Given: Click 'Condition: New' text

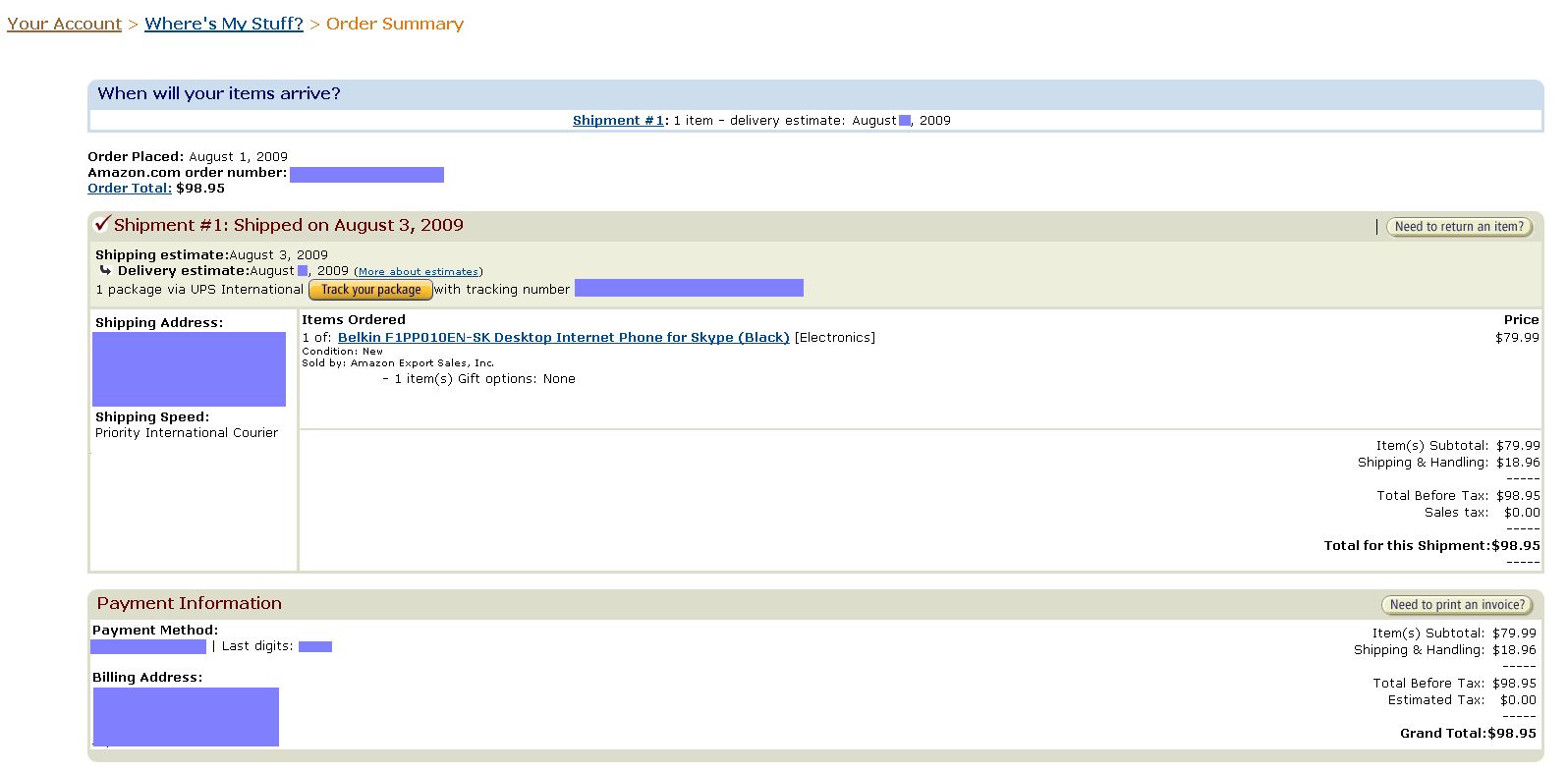Looking at the screenshot, I should [x=343, y=352].
